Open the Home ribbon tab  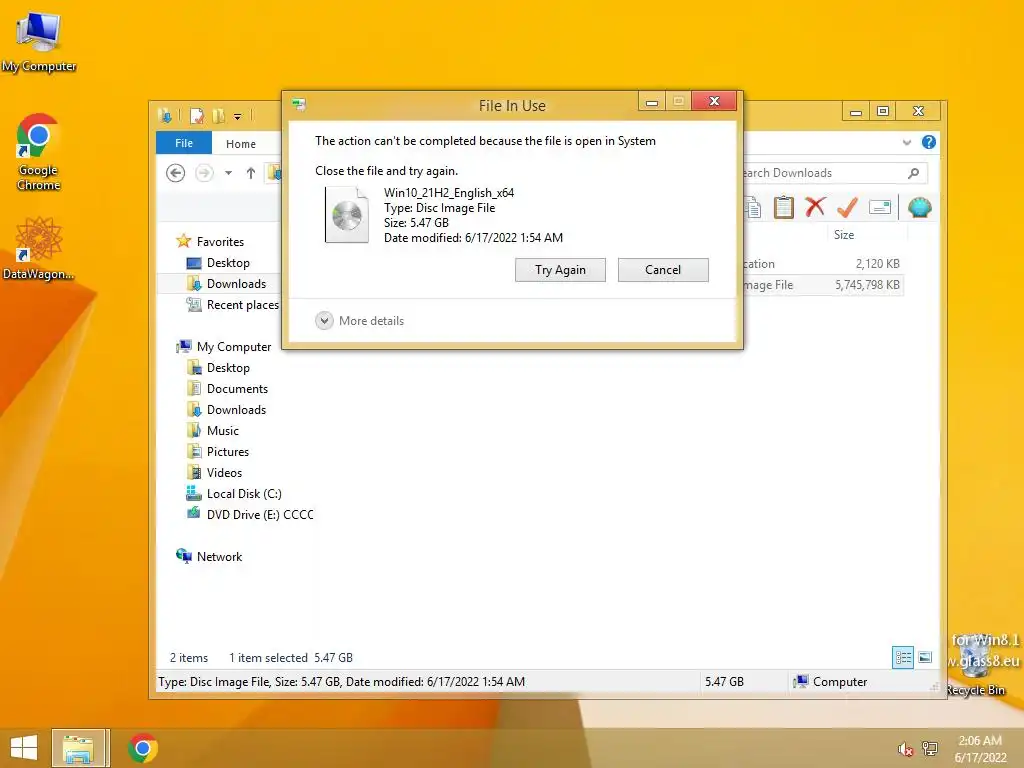point(241,144)
